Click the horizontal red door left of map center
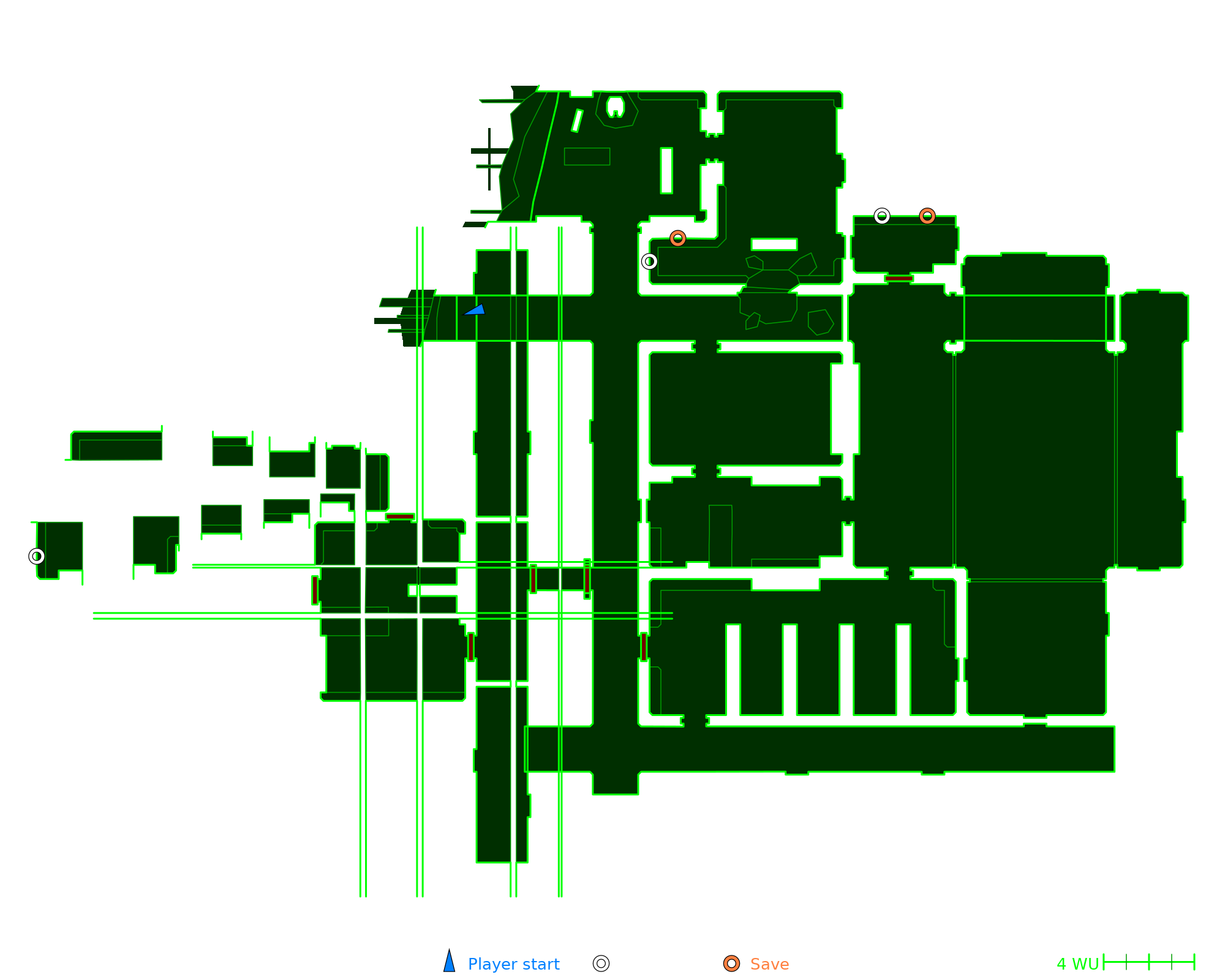Viewport: 1225px width, 980px height. pyautogui.click(x=400, y=517)
